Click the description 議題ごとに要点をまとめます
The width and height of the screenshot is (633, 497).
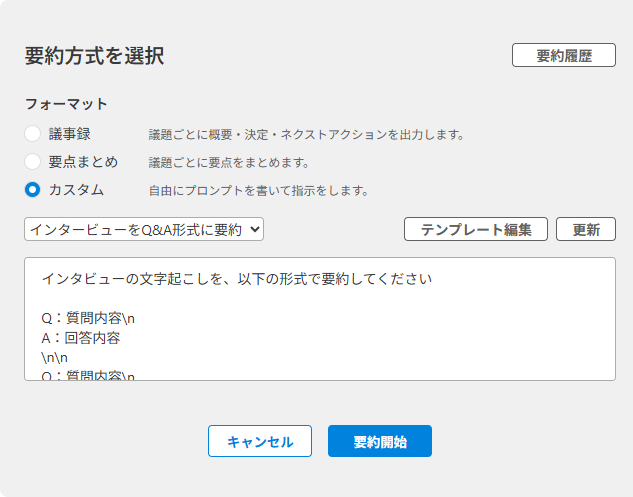pos(229,162)
